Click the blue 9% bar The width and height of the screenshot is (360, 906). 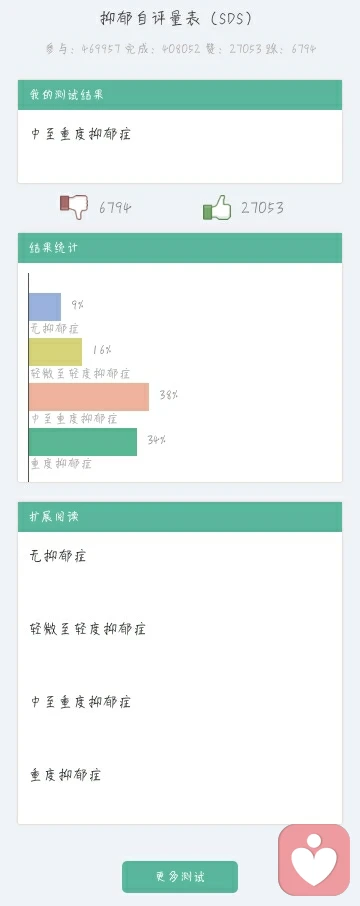coord(45,307)
